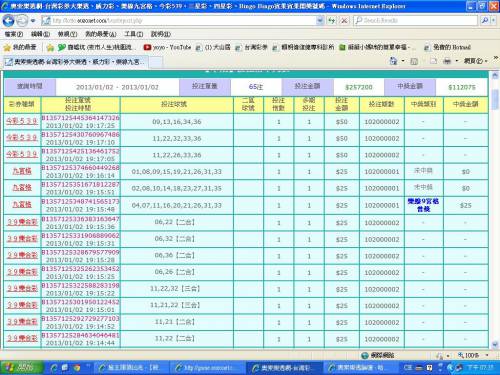
Task: Open the 我的最愛 favorites center star button
Action: [x=20, y=47]
